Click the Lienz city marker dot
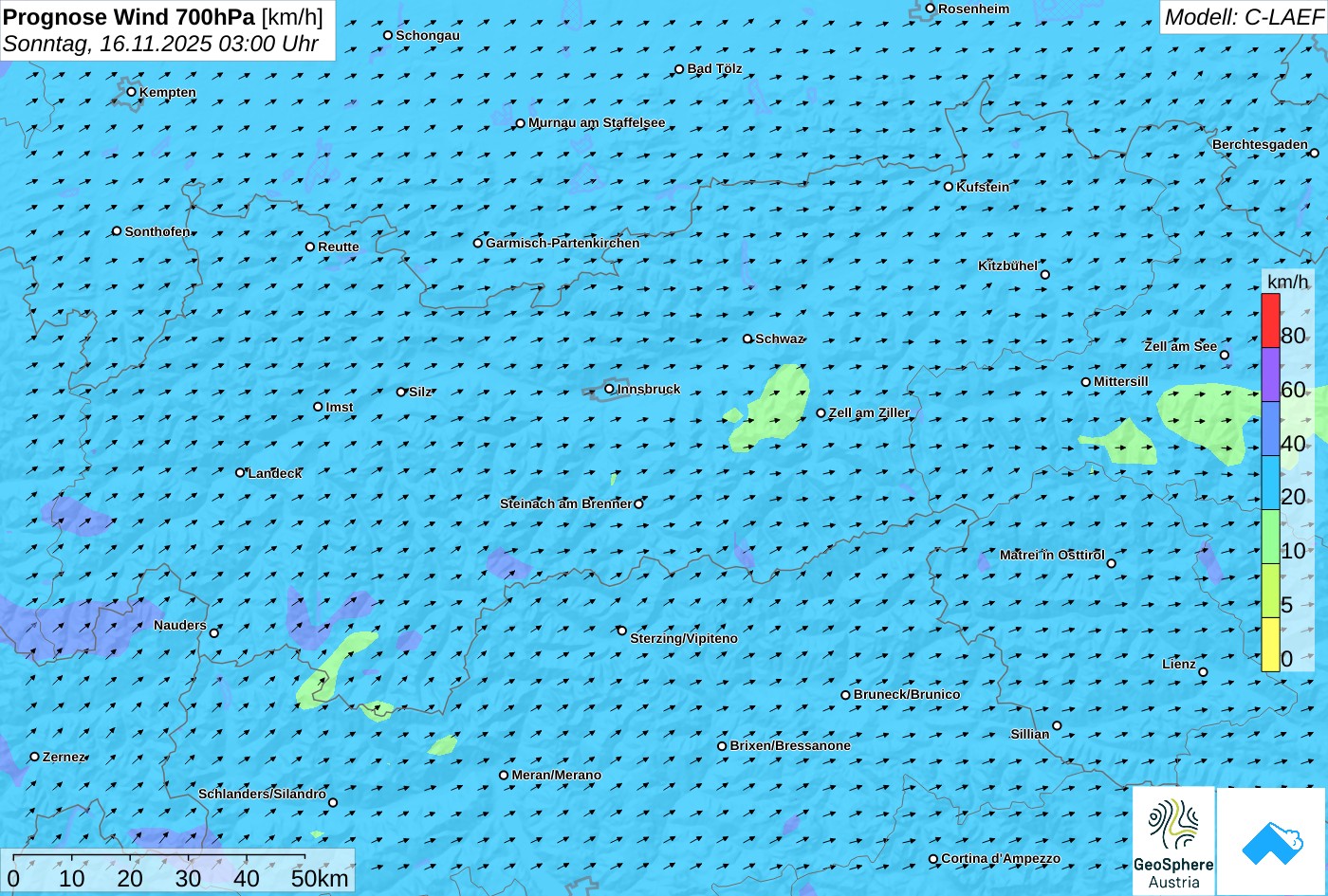The image size is (1328, 896). (x=1203, y=672)
